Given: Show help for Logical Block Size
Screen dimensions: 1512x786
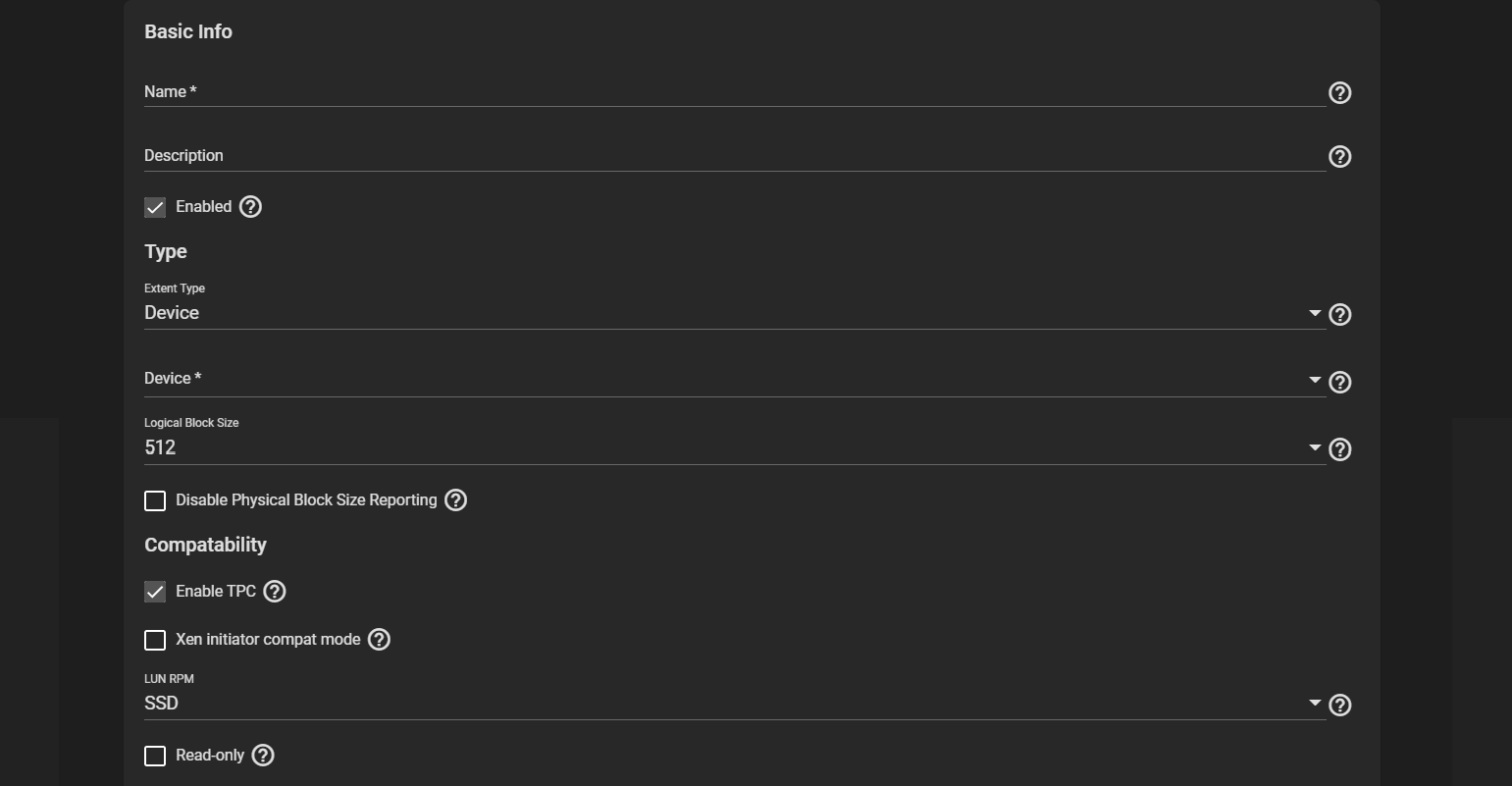Looking at the screenshot, I should pyautogui.click(x=1339, y=449).
